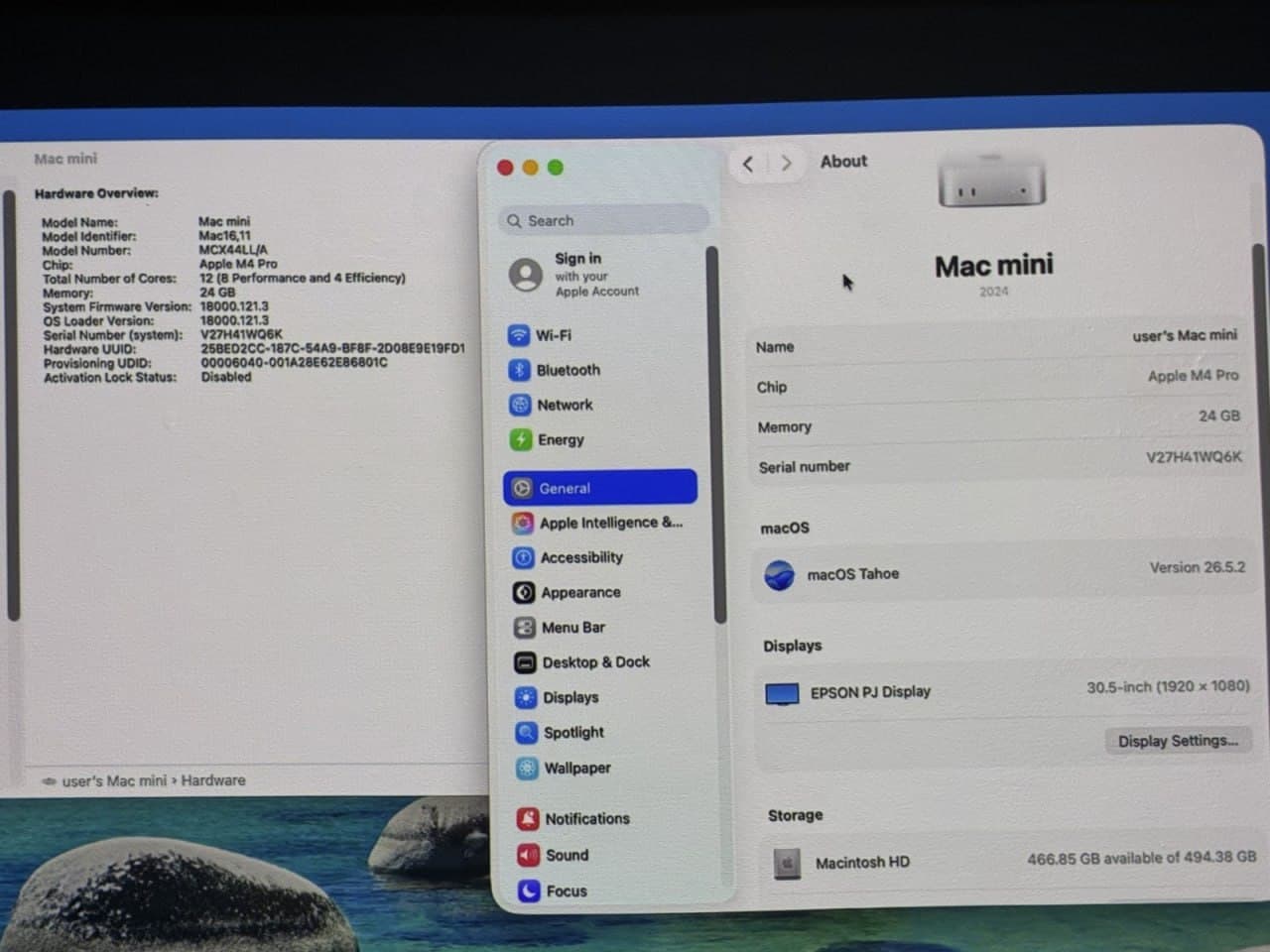Click the 24 GB Memory value in About
This screenshot has width=1270, height=952.
(1219, 416)
